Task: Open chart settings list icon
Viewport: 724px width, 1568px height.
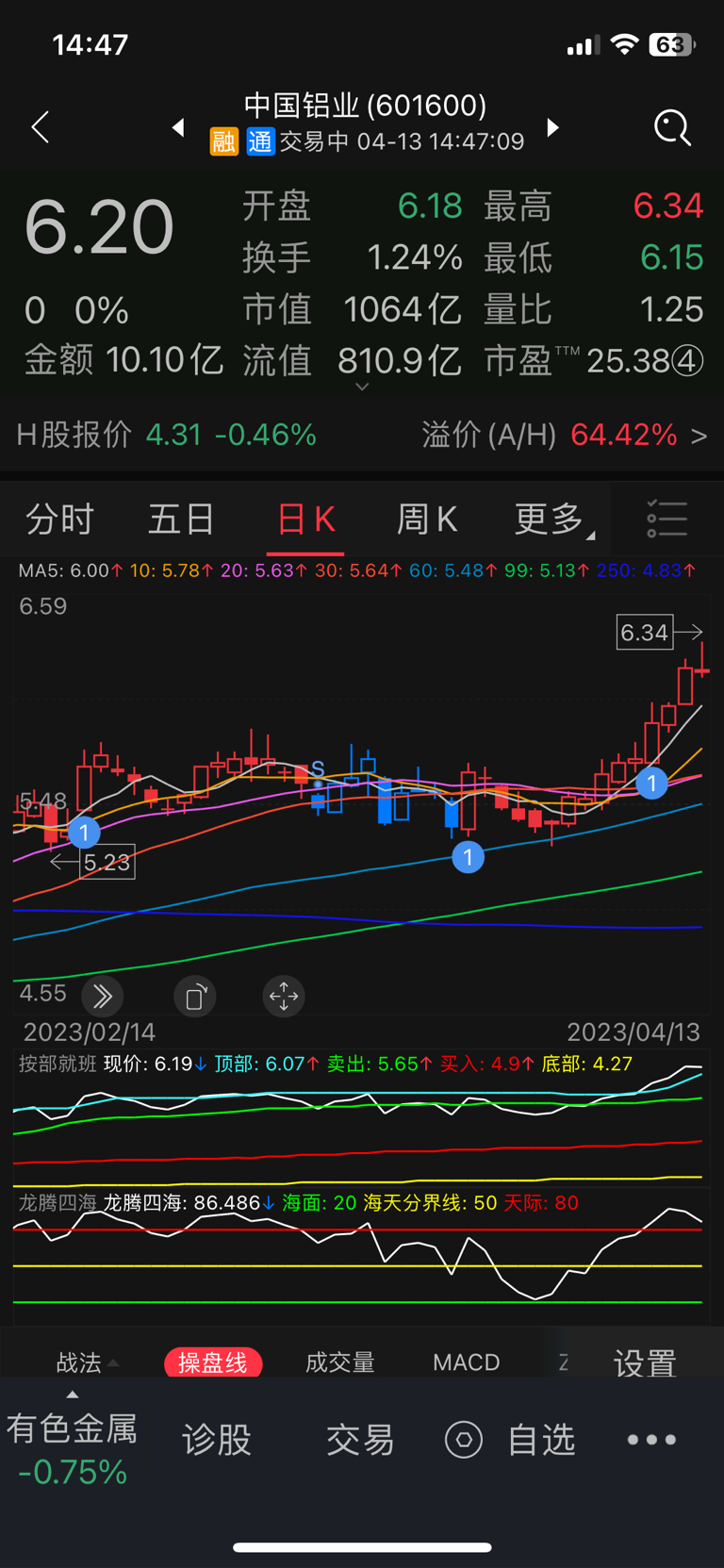Action: [666, 520]
